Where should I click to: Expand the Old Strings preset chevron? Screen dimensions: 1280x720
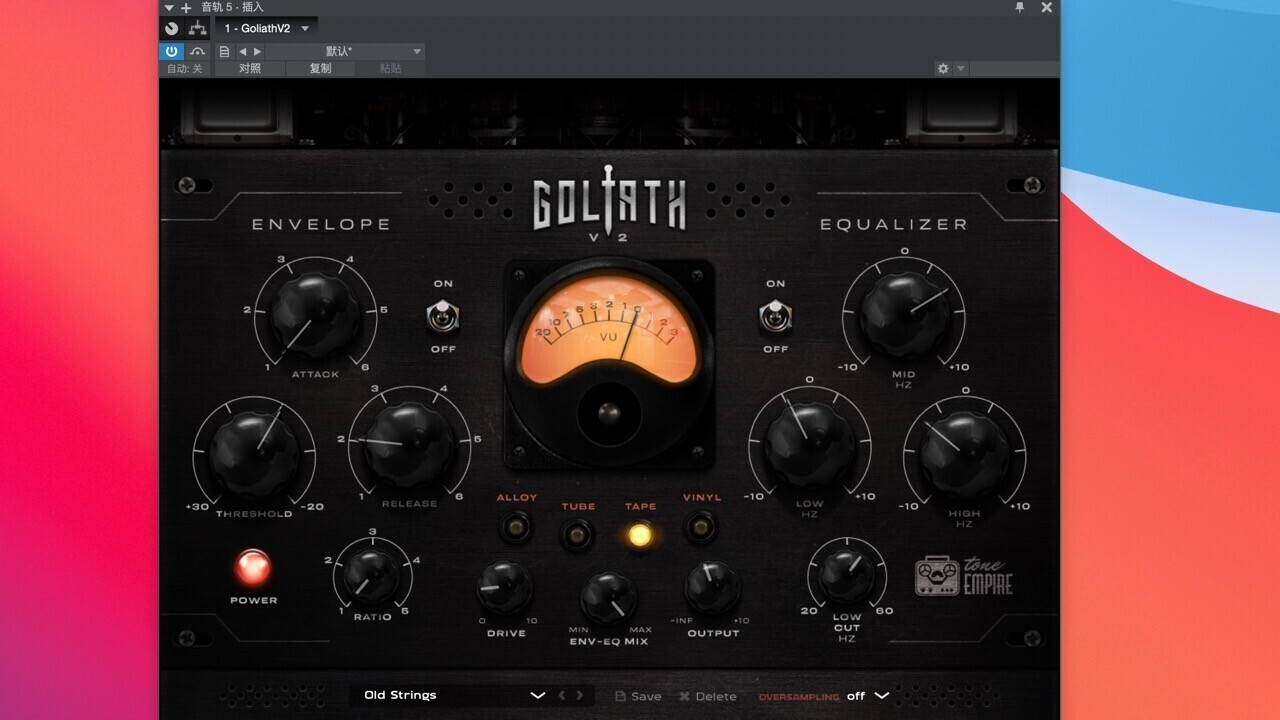click(x=537, y=696)
